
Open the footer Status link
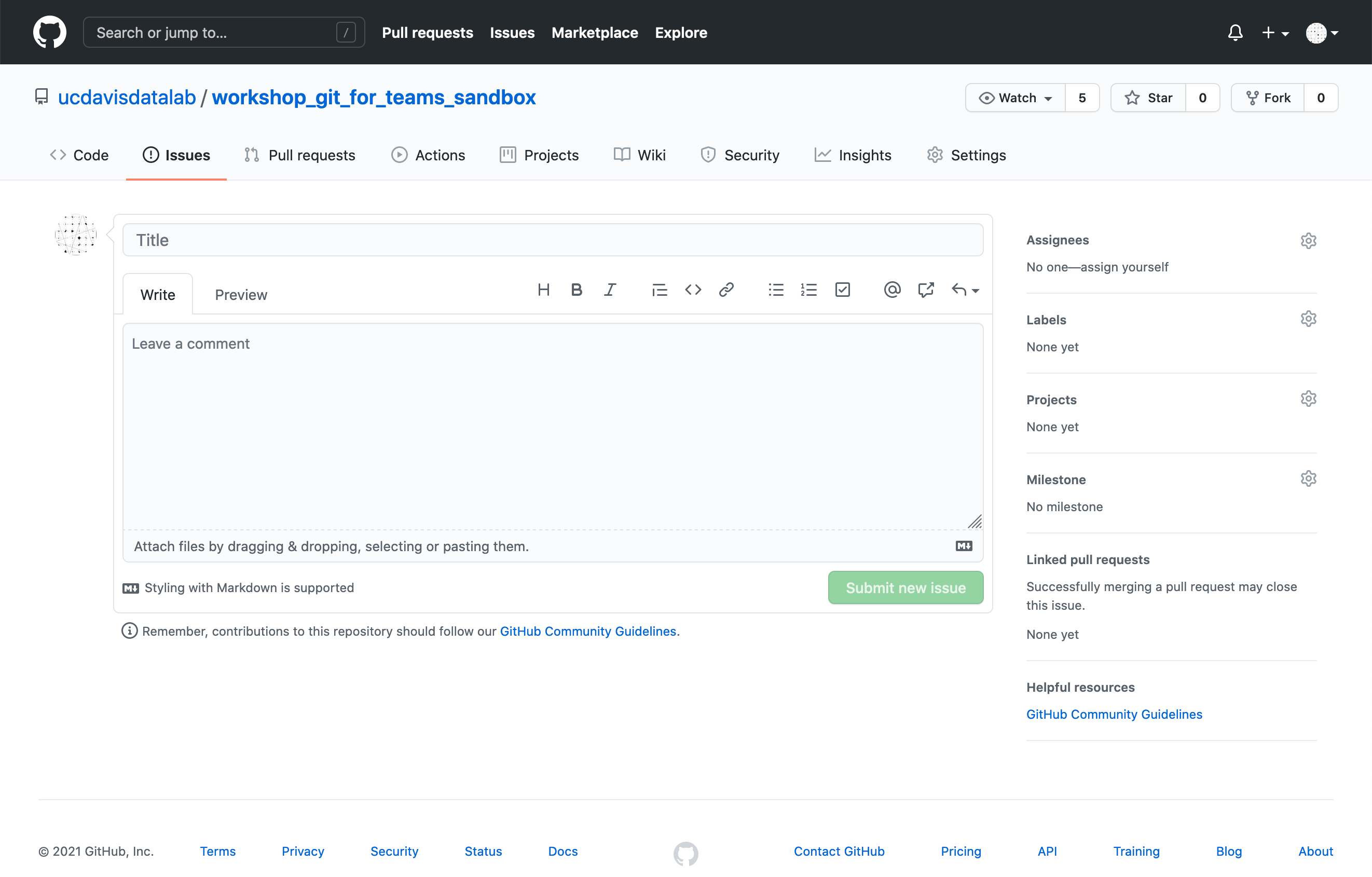click(483, 851)
